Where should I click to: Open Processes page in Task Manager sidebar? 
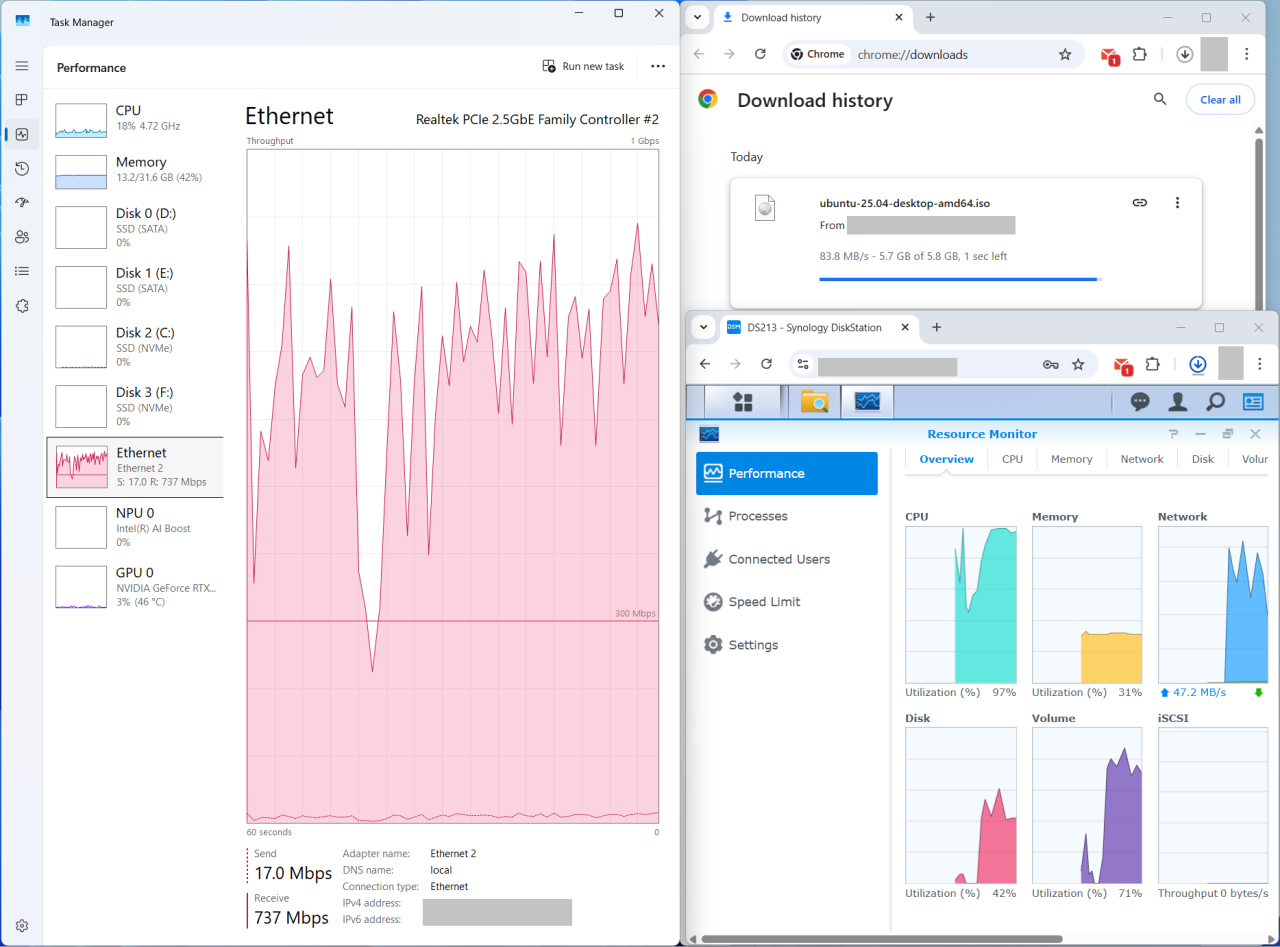[22, 100]
